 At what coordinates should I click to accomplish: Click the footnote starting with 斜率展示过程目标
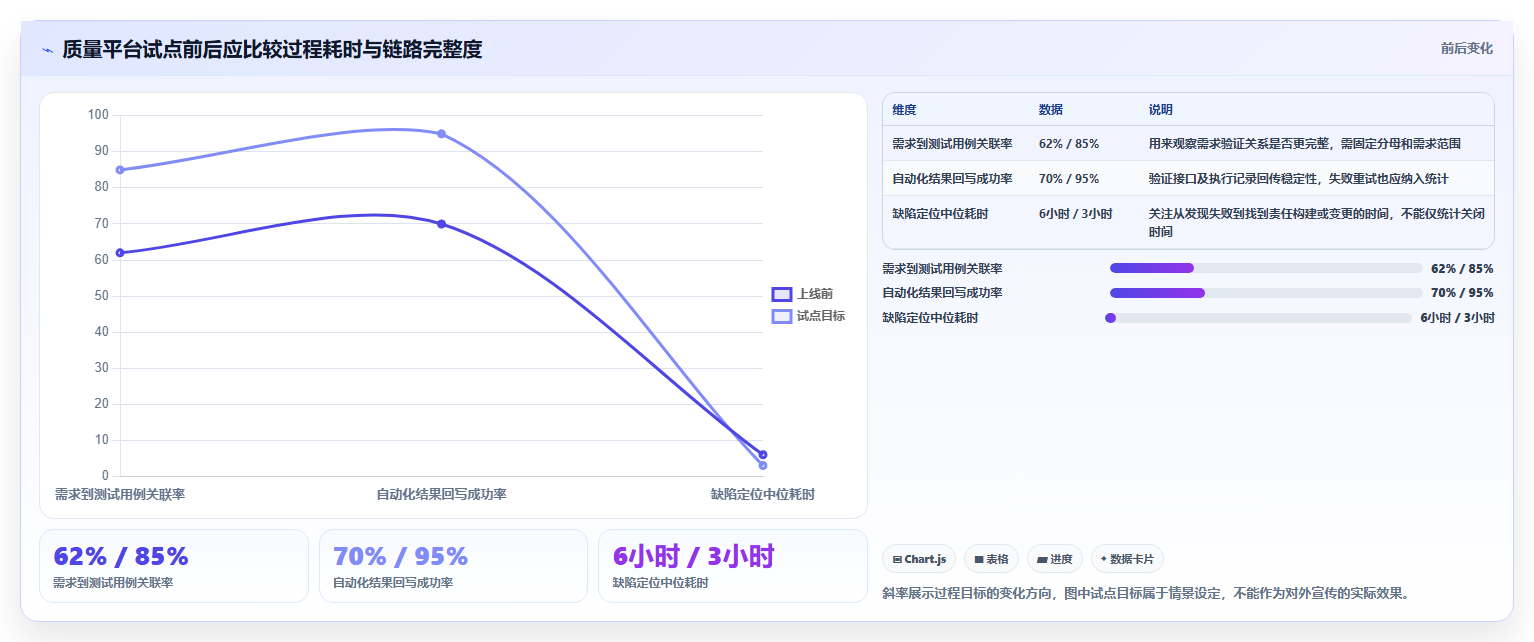pos(1148,593)
